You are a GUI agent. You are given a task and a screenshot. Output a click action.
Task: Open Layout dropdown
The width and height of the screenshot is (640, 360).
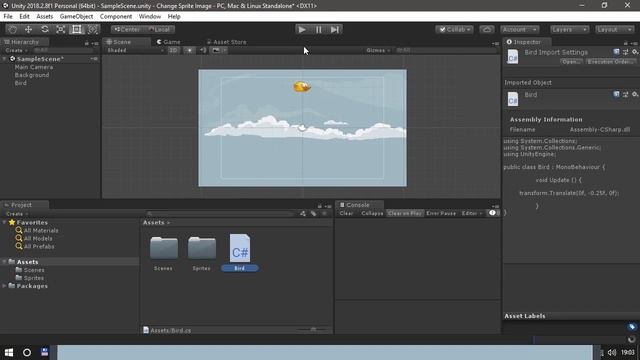point(614,29)
